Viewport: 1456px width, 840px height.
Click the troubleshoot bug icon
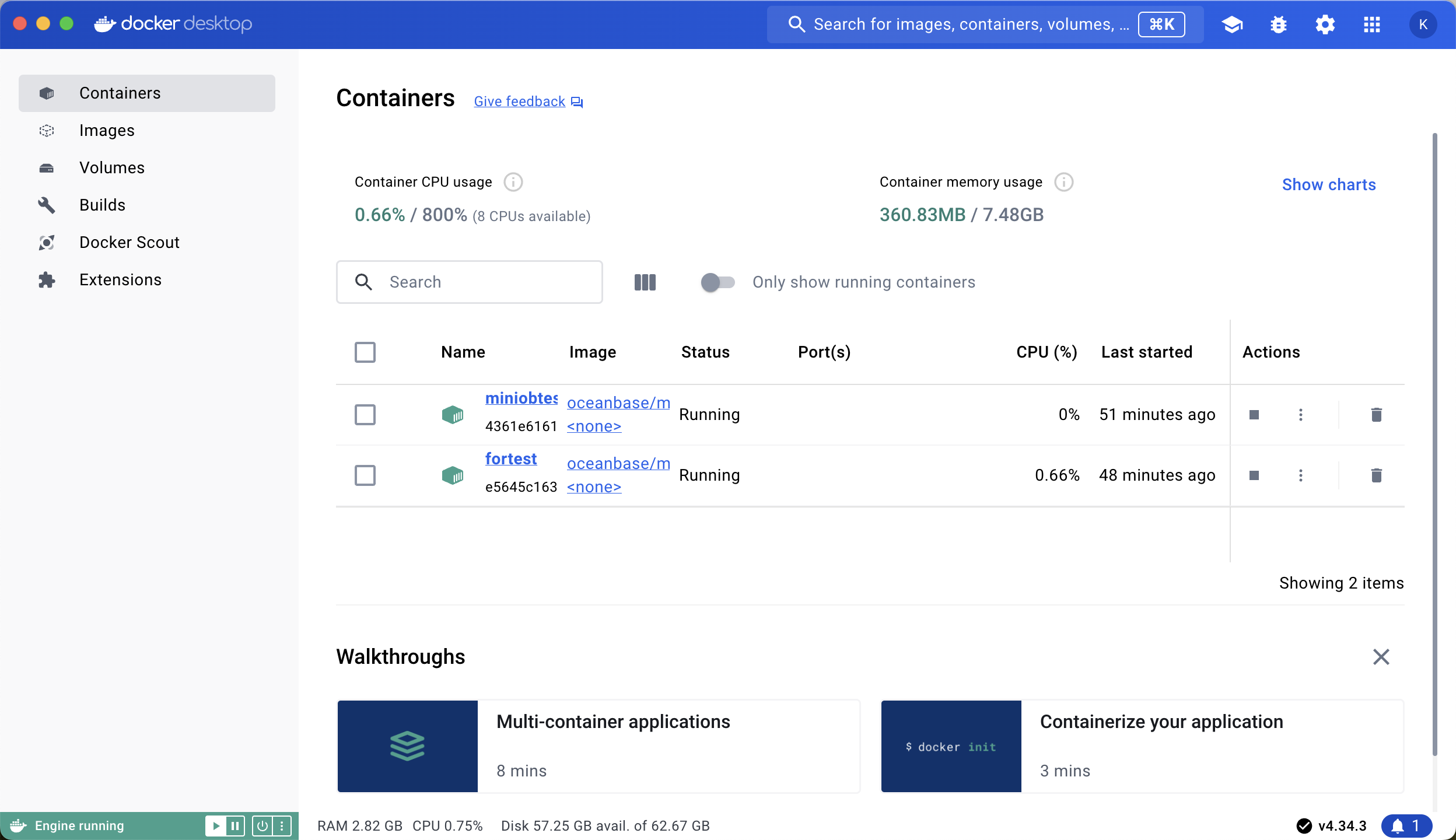pyautogui.click(x=1279, y=24)
